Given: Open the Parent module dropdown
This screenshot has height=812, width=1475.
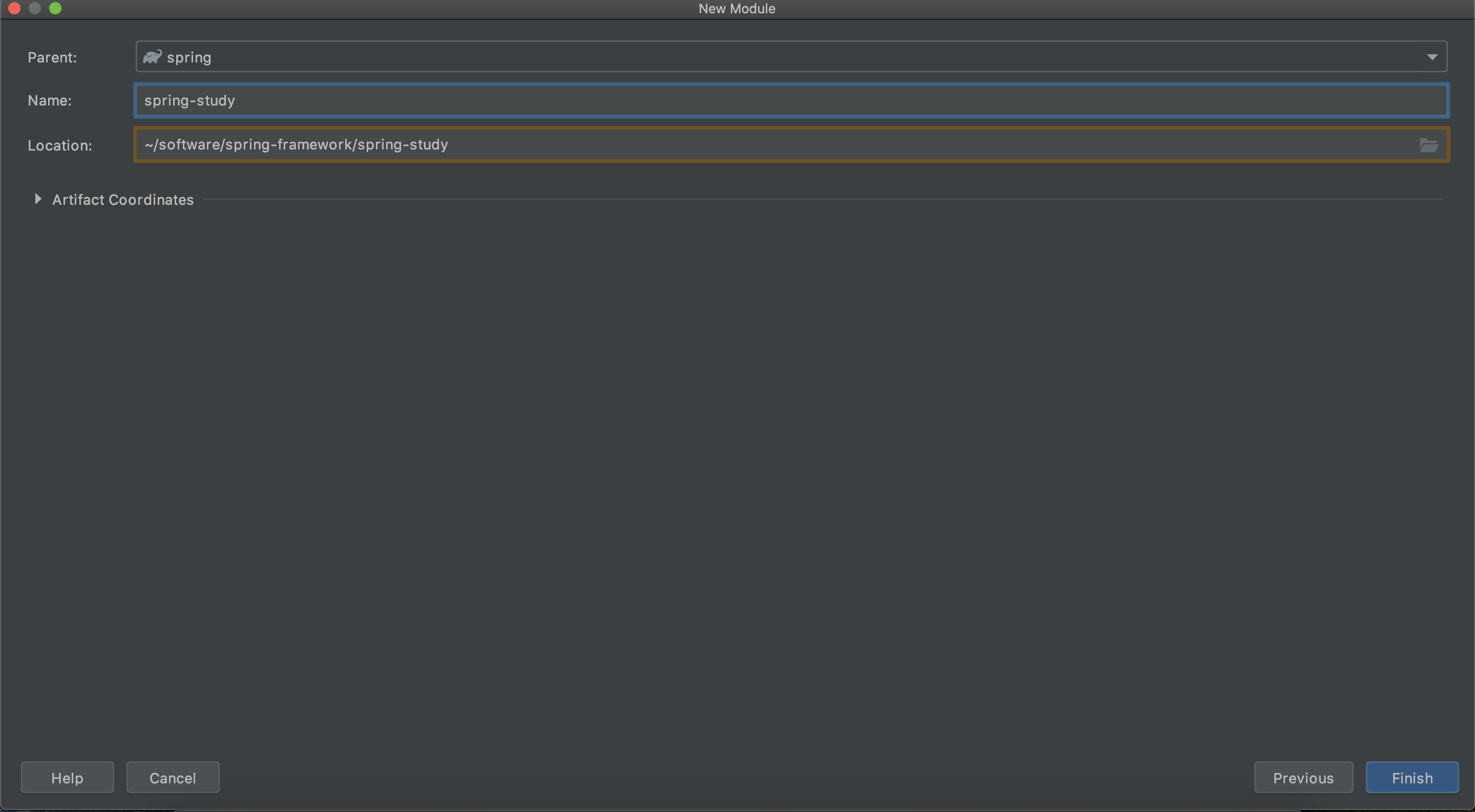Looking at the screenshot, I should click(x=791, y=57).
